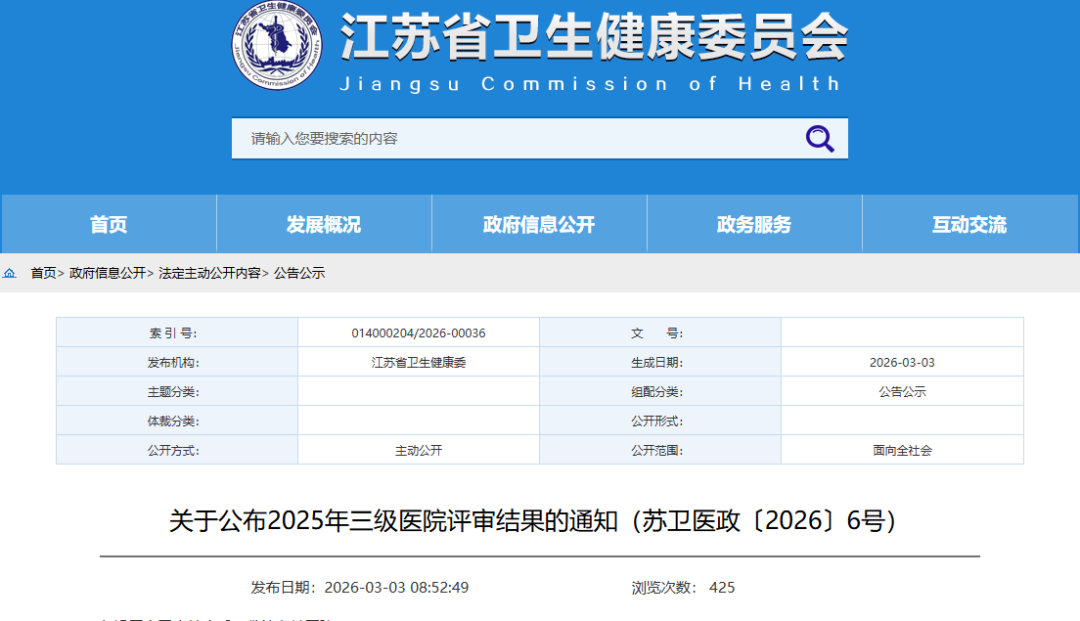Click the Jiangsu Commission of Health emblem logo
Image resolution: width=1080 pixels, height=621 pixels.
tap(278, 46)
